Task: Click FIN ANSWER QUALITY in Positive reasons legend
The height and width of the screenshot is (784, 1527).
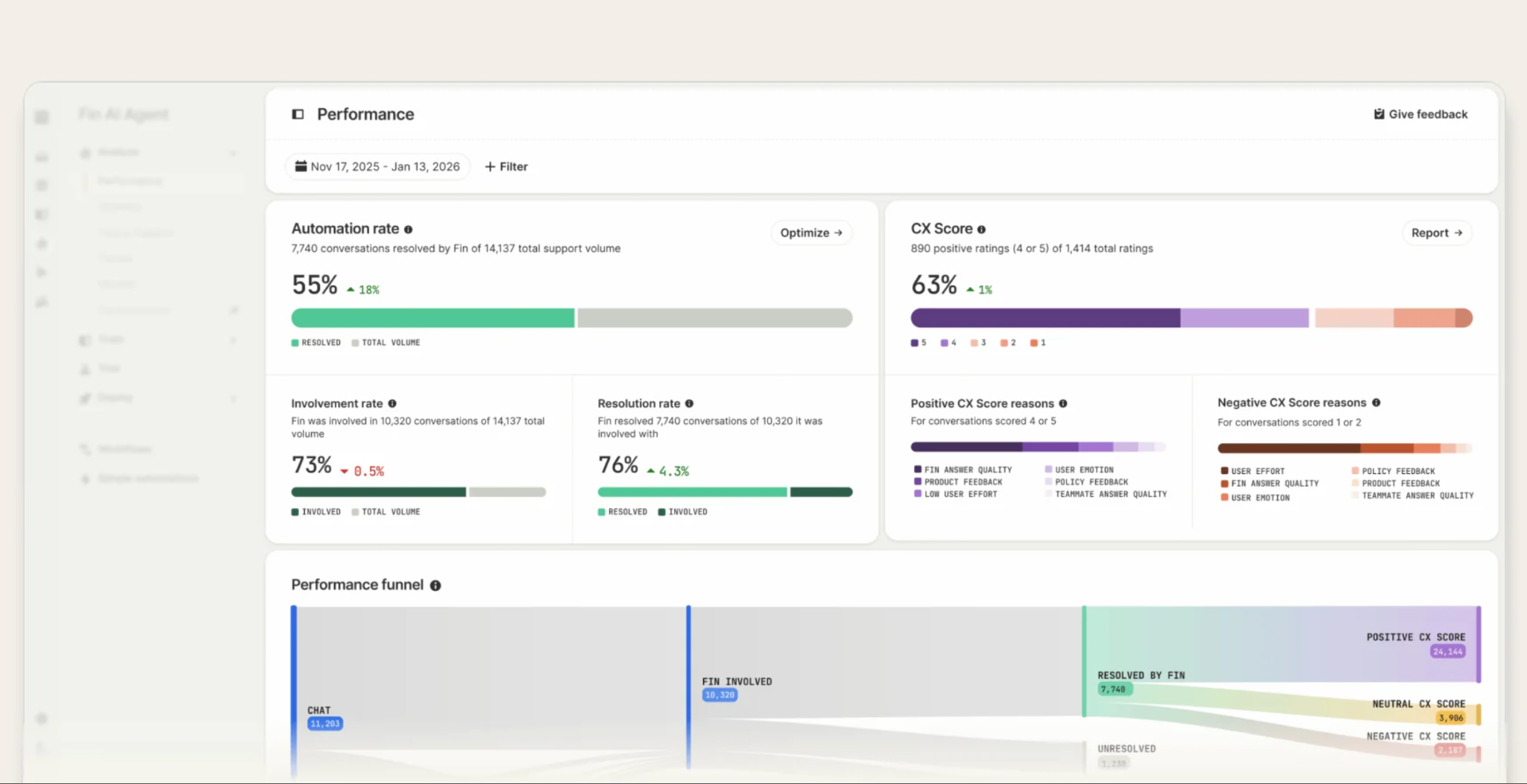Action: [963, 470]
